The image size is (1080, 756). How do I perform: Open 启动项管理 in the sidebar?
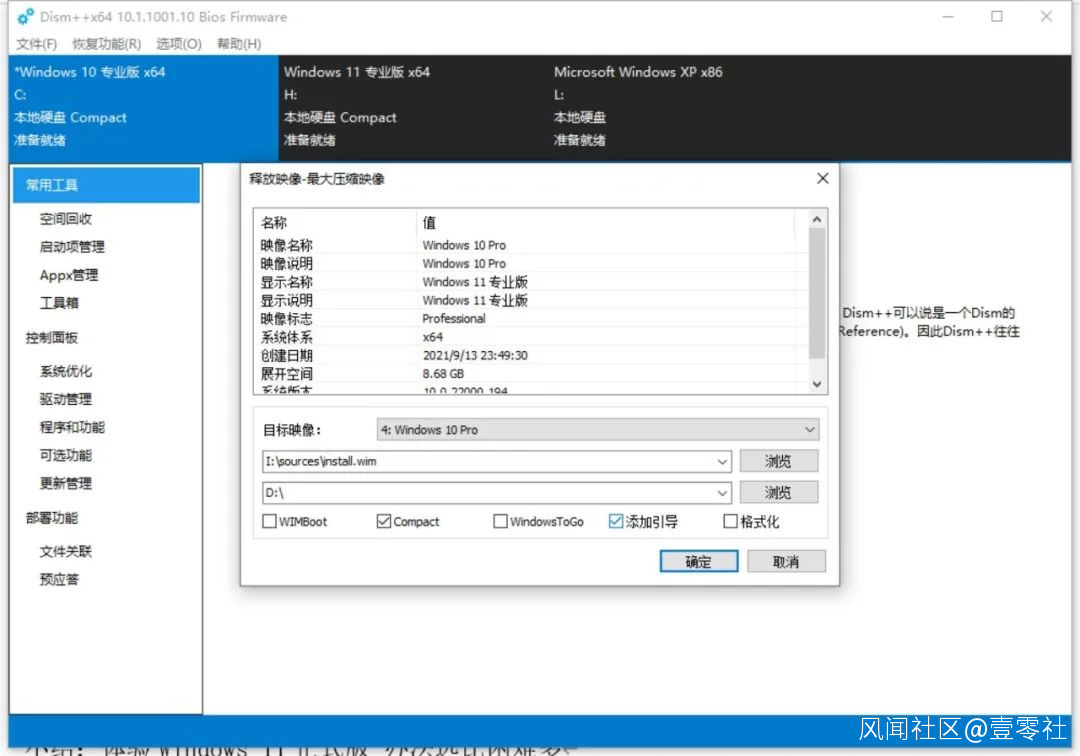tap(72, 246)
